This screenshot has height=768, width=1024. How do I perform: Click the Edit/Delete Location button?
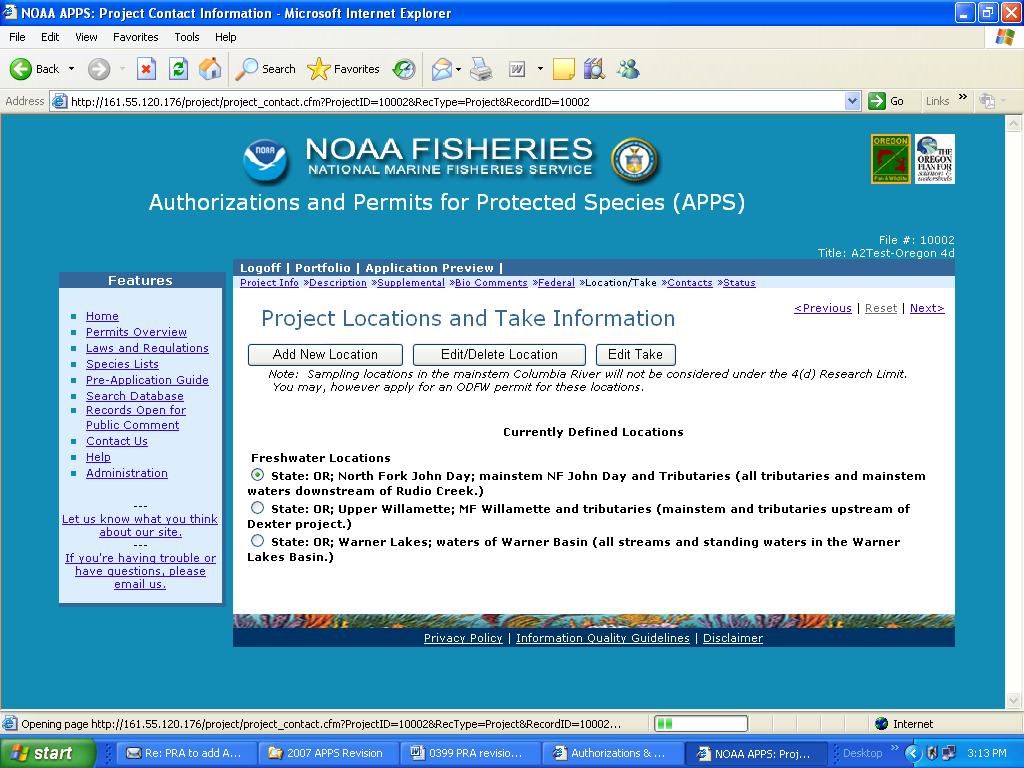500,355
